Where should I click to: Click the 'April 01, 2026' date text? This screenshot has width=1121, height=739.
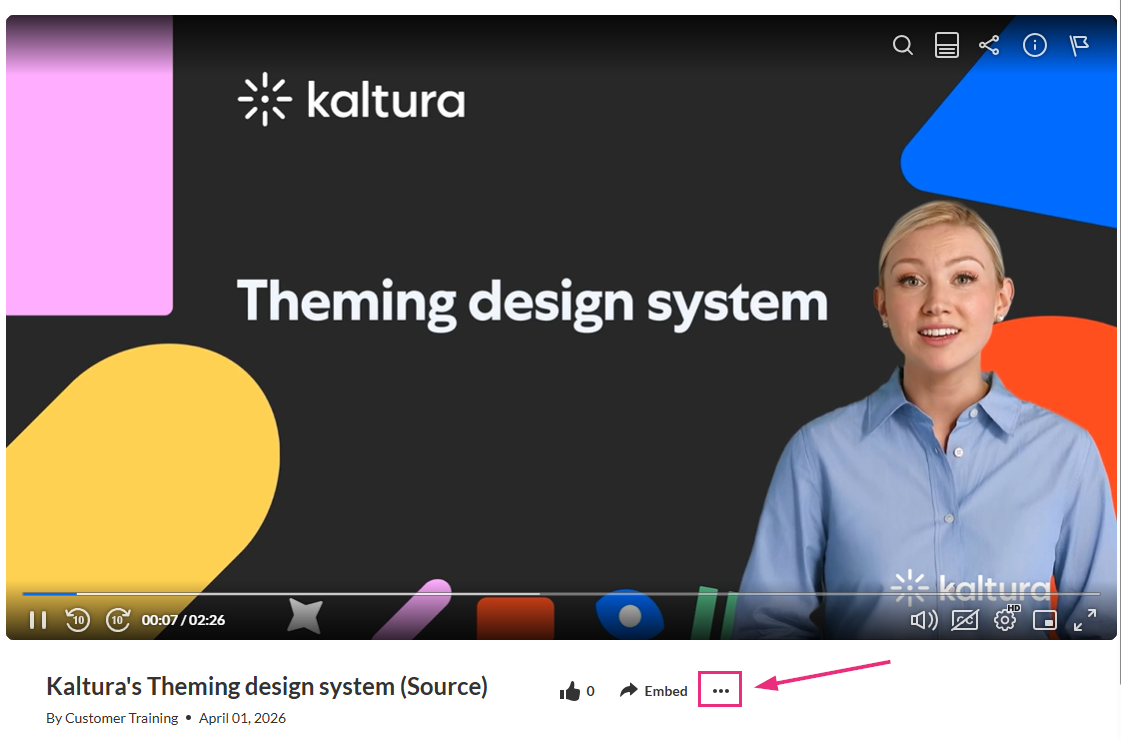(242, 718)
